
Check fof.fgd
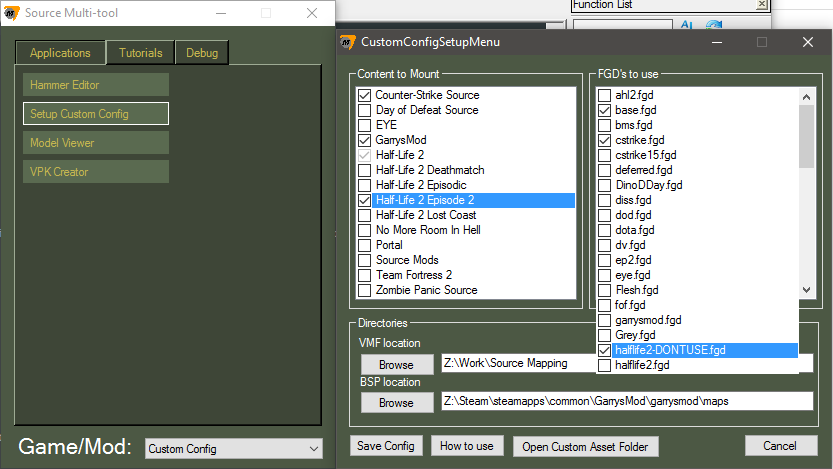pos(604,305)
